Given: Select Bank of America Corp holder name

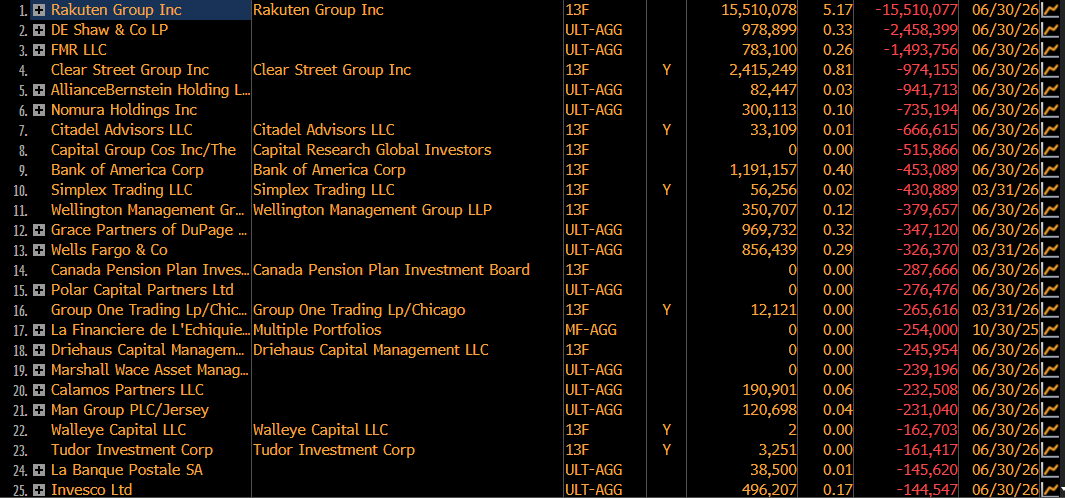Looking at the screenshot, I should [x=127, y=170].
